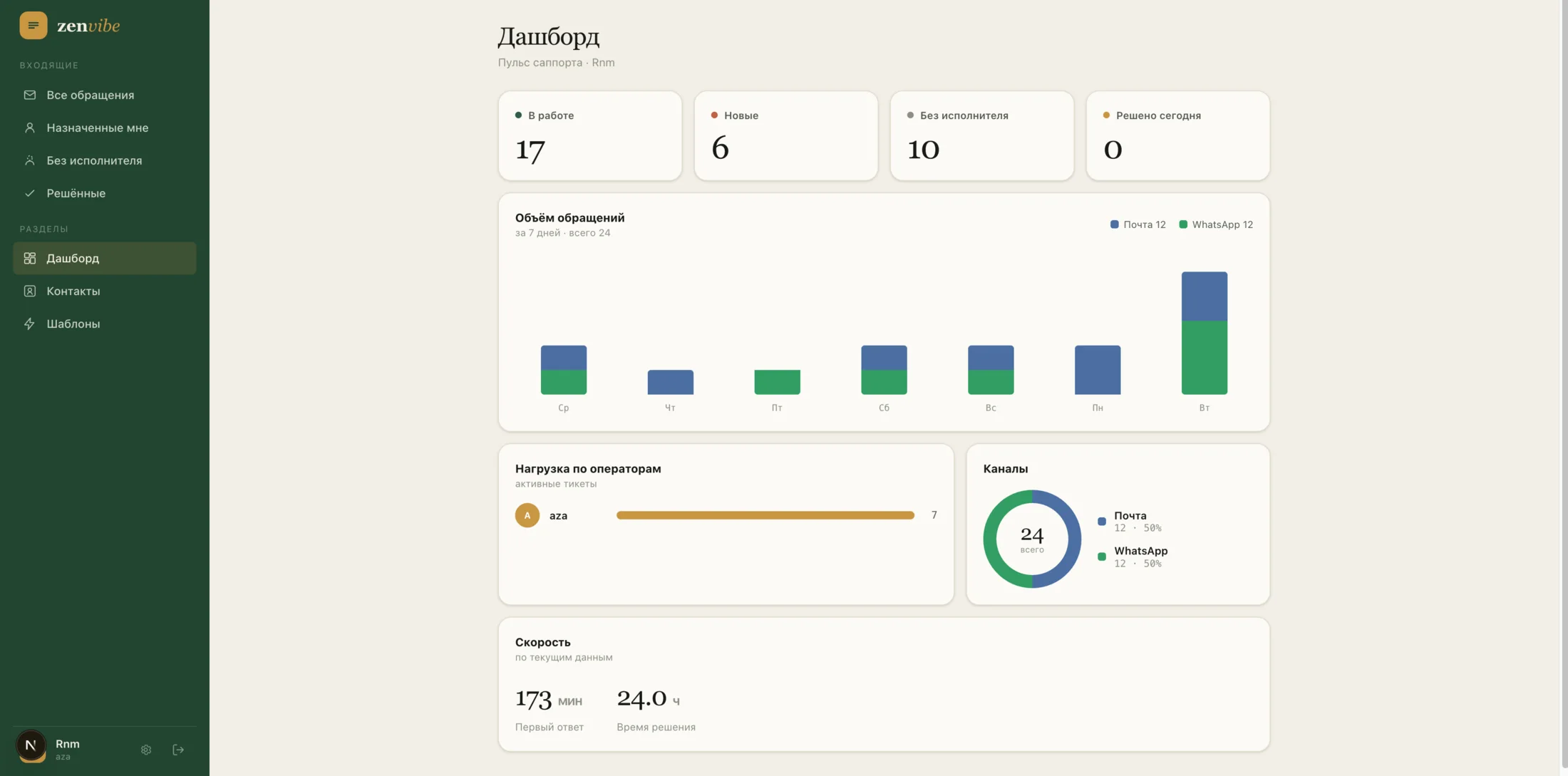Go to Назначенные мне section
The height and width of the screenshot is (776, 1568).
(105, 128)
